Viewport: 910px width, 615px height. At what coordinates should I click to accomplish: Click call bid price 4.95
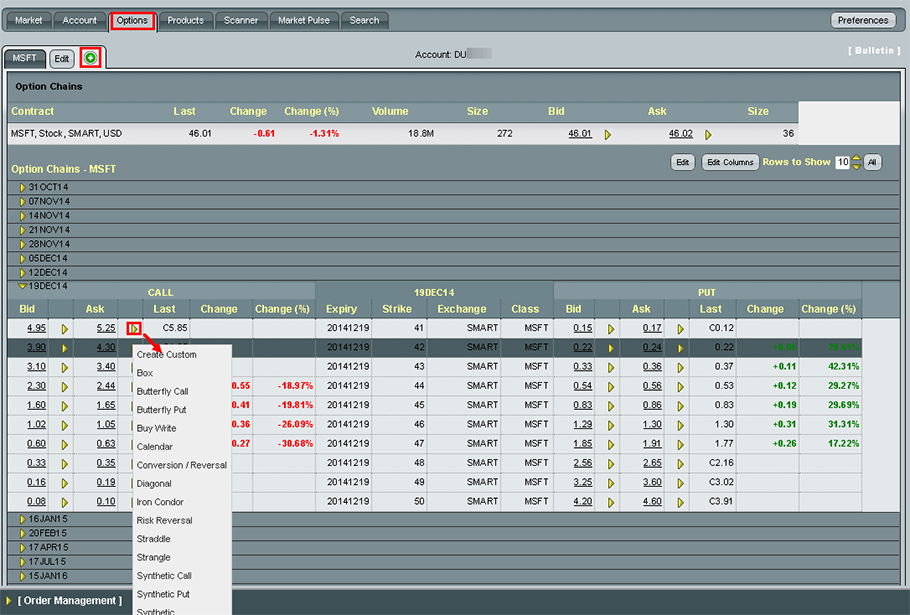coord(36,328)
